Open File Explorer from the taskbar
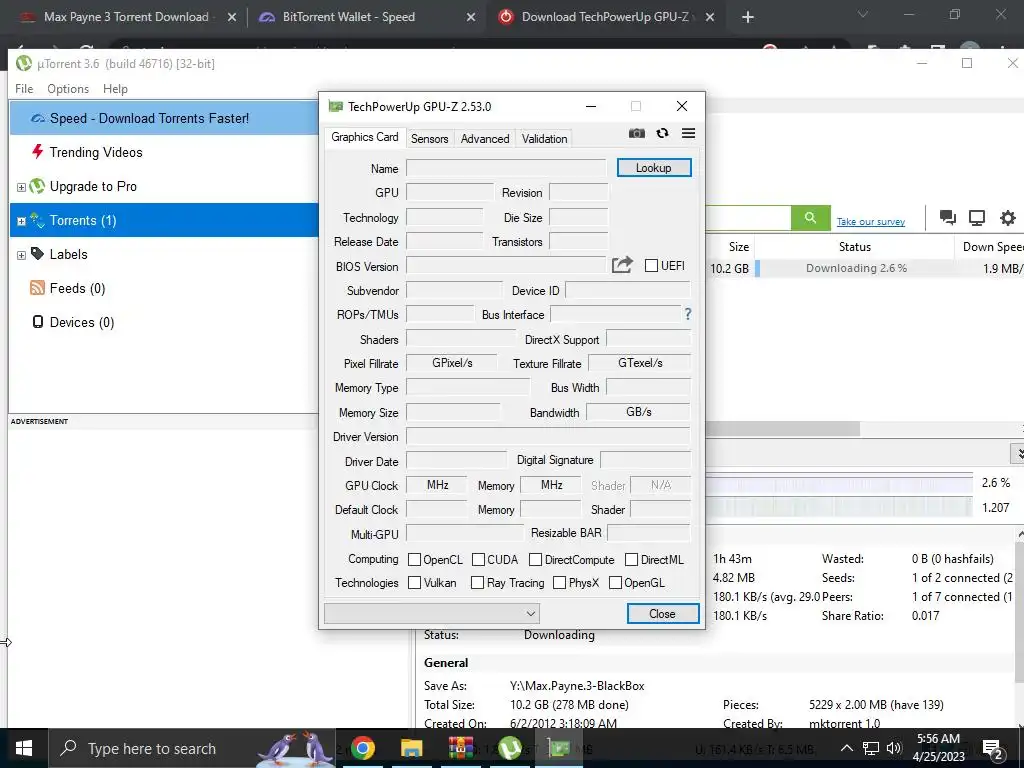Image resolution: width=1024 pixels, height=768 pixels. tap(411, 748)
